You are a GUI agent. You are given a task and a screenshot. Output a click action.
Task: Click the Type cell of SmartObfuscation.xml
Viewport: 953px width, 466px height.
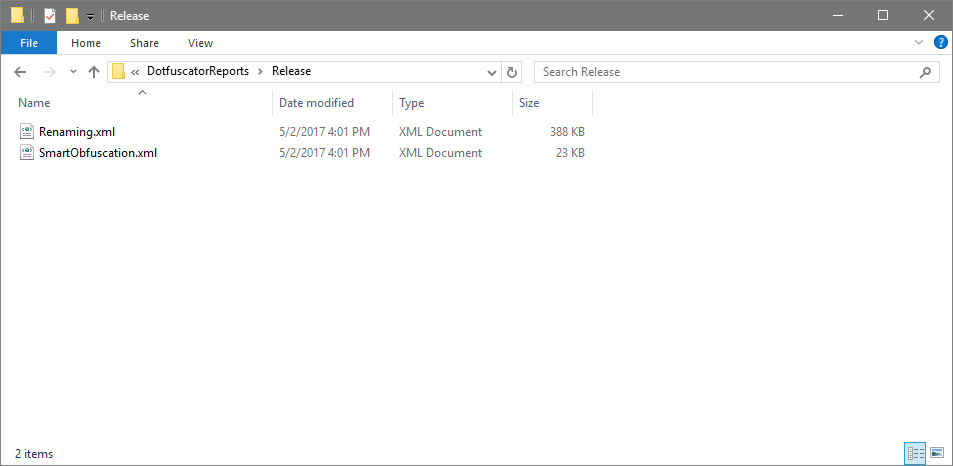pos(440,152)
